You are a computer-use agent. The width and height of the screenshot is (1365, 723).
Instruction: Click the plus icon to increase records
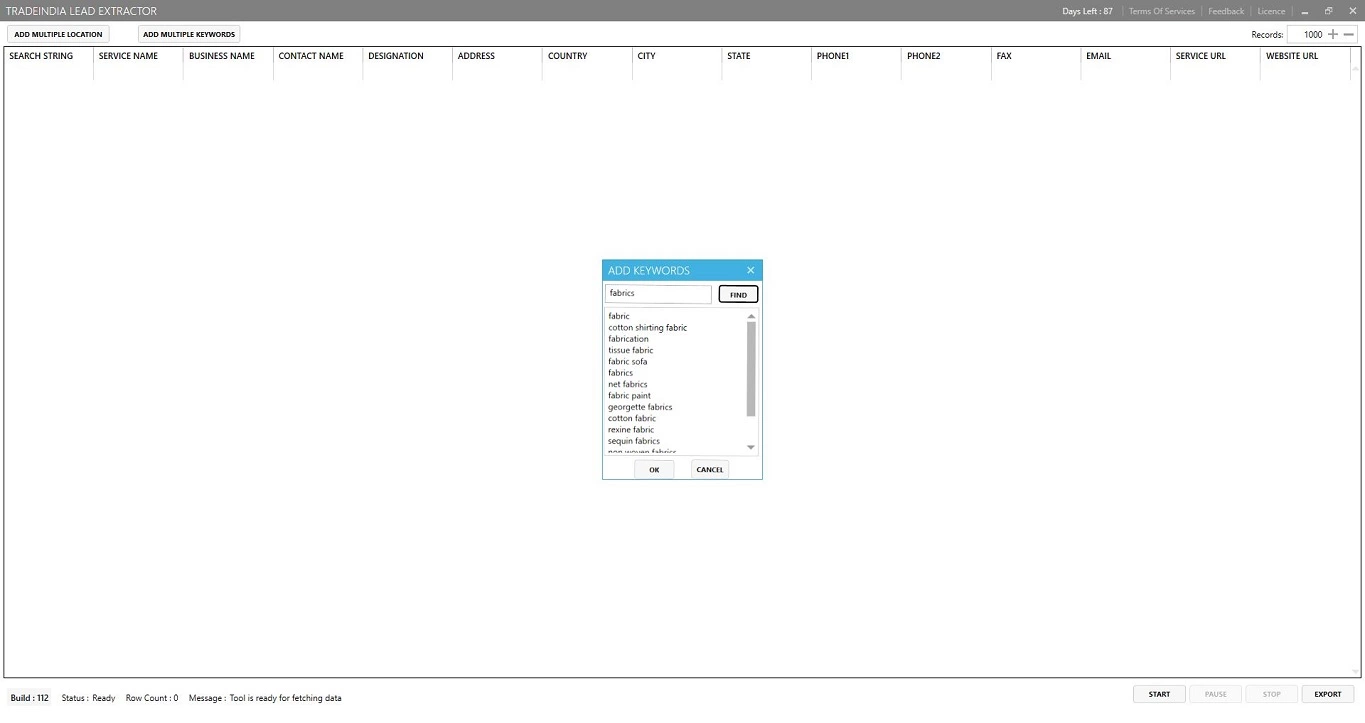tap(1333, 34)
